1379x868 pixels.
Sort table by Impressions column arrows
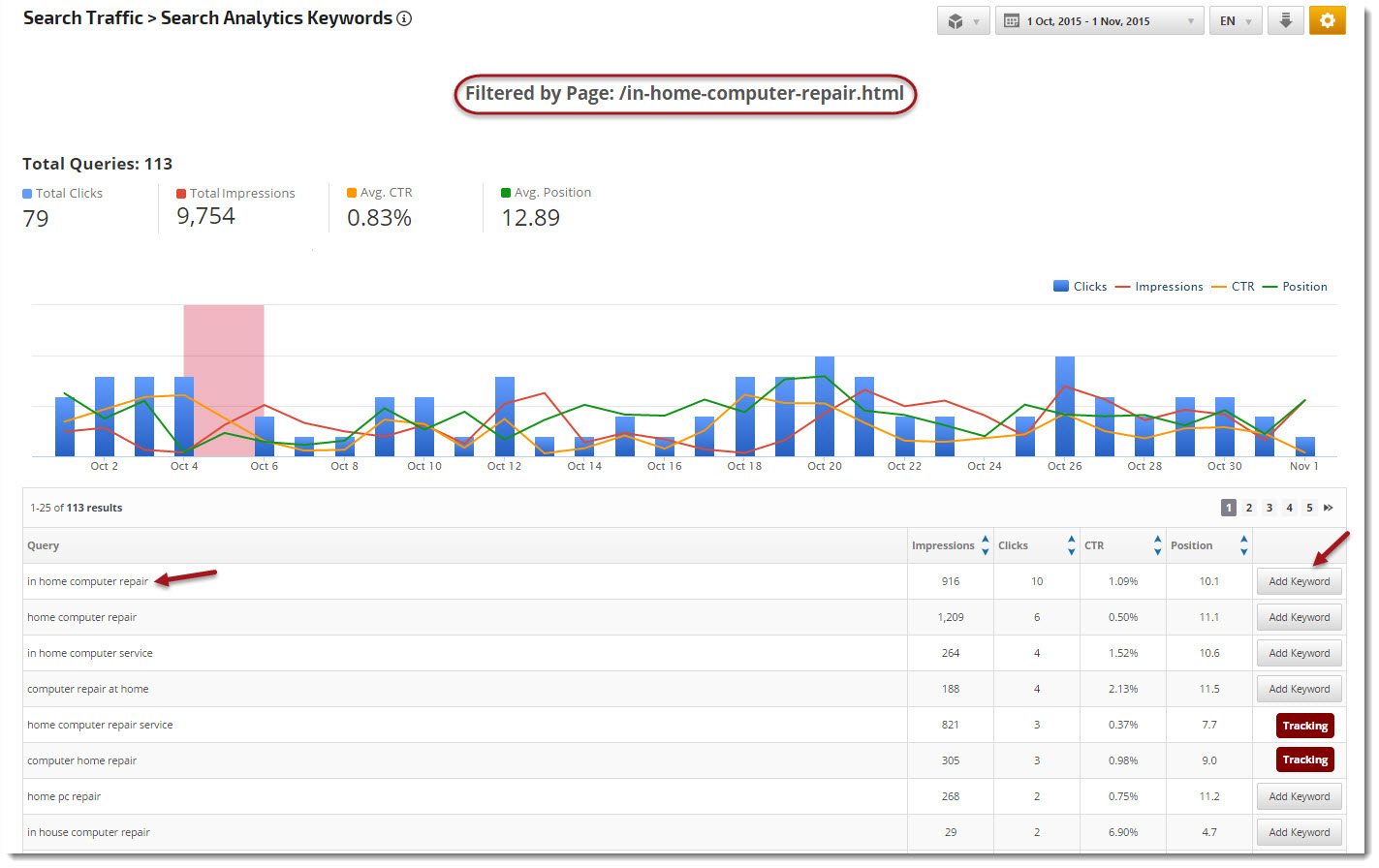(986, 545)
